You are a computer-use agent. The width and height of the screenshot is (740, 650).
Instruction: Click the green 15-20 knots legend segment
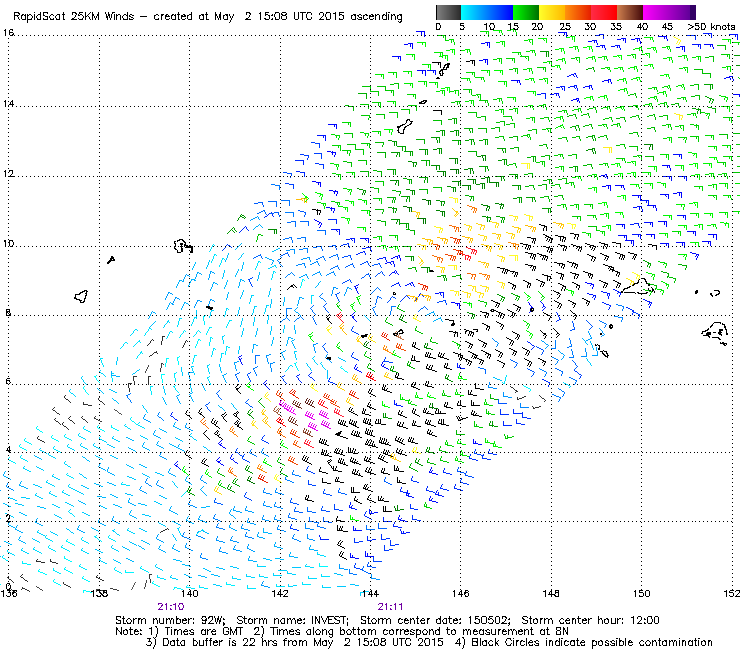tap(526, 12)
